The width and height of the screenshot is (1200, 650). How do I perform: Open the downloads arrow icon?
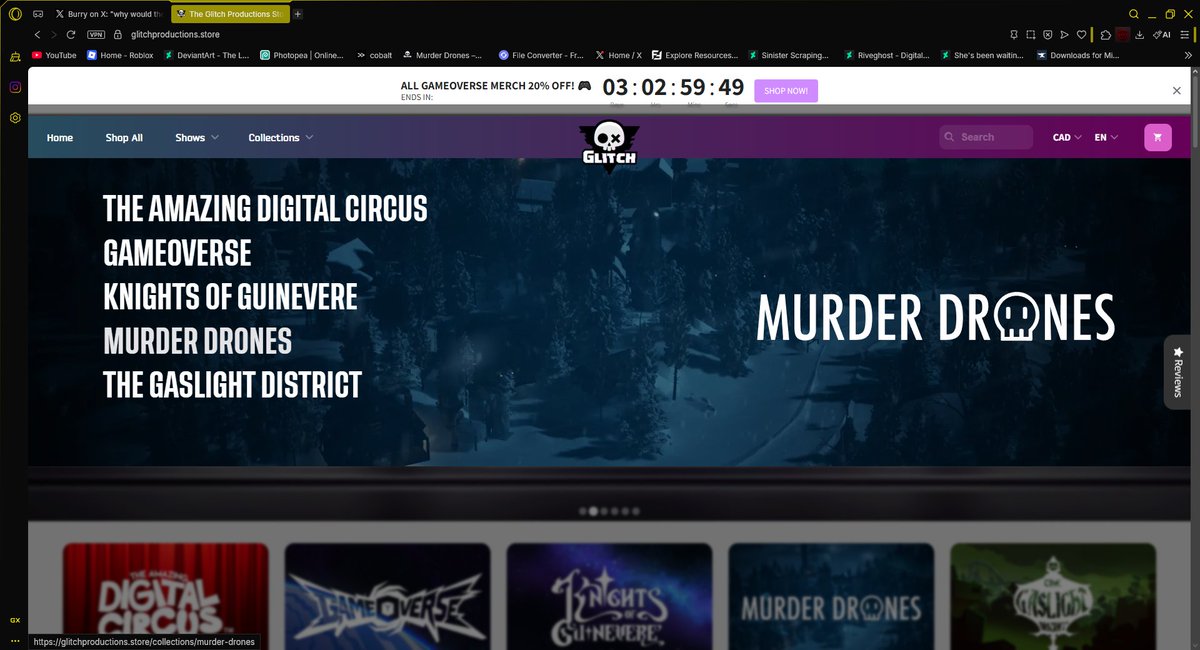pyautogui.click(x=1142, y=34)
